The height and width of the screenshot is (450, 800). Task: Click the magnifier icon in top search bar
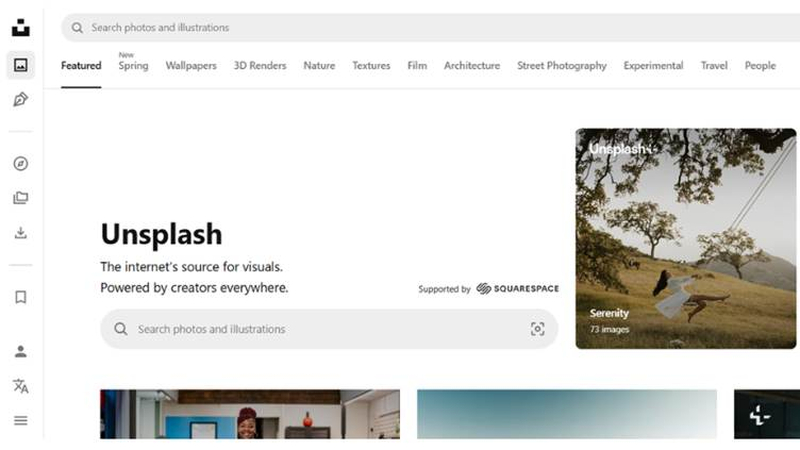(x=77, y=28)
